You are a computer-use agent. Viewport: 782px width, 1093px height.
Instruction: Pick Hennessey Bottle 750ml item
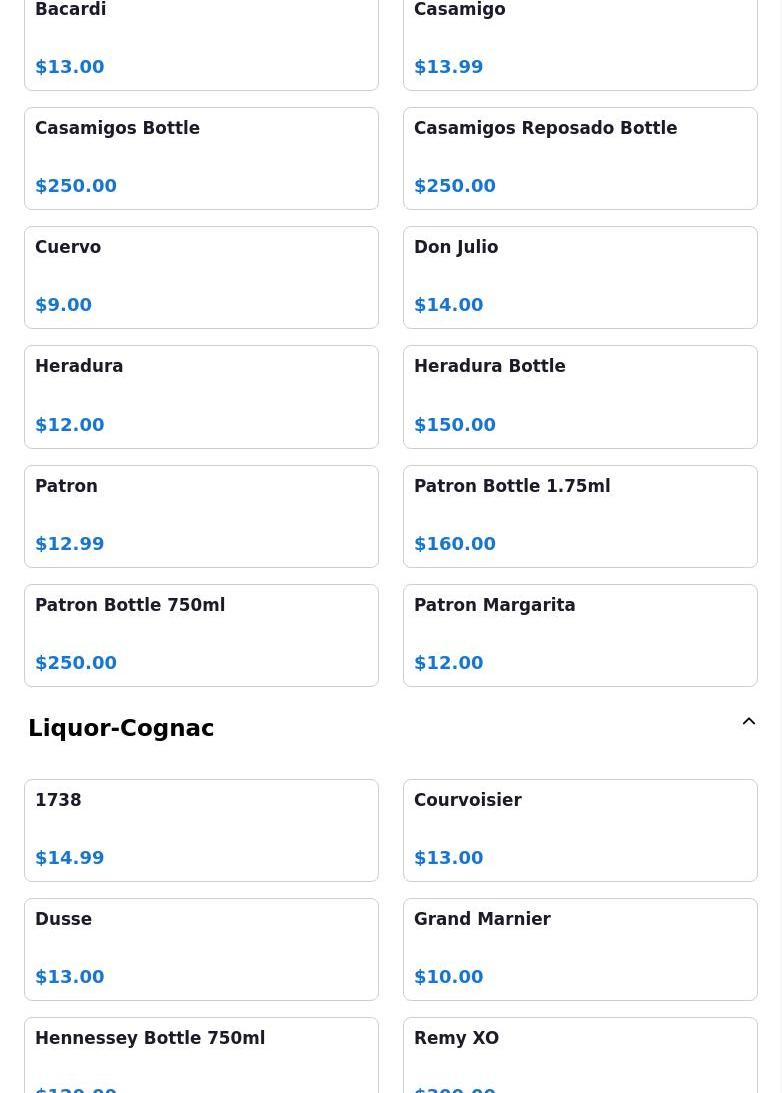(201, 1056)
